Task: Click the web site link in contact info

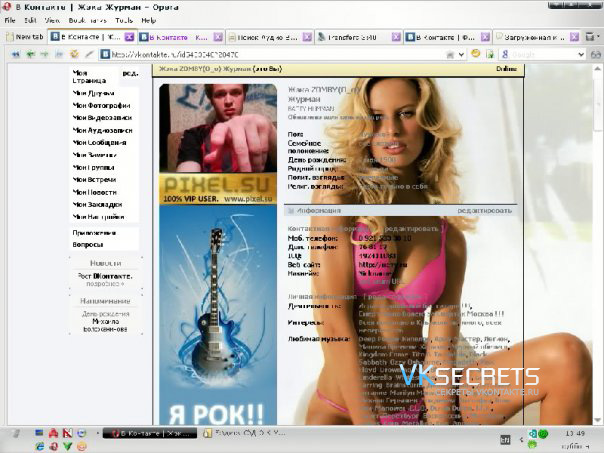Action: click(383, 265)
